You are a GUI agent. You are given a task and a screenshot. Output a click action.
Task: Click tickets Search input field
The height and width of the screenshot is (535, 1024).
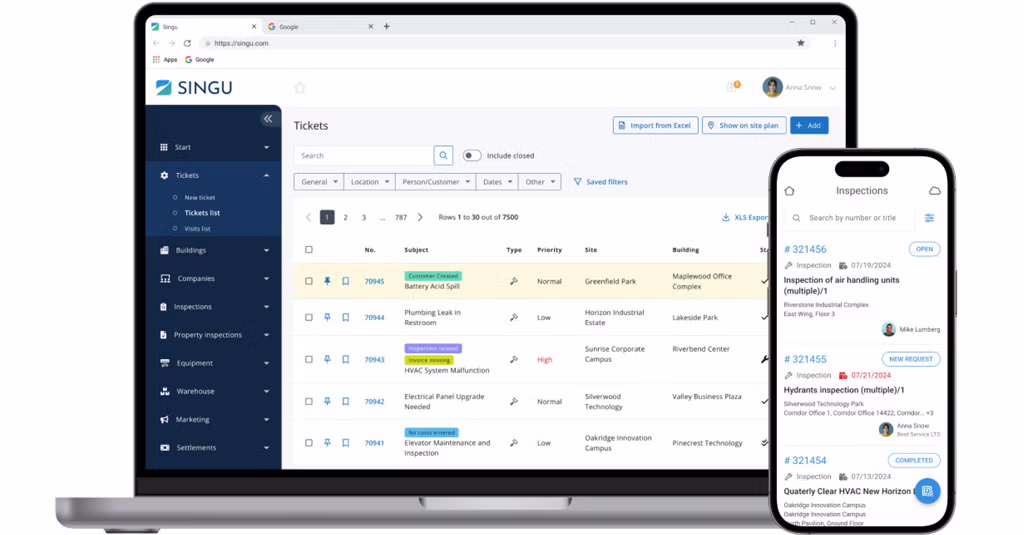tap(364, 155)
